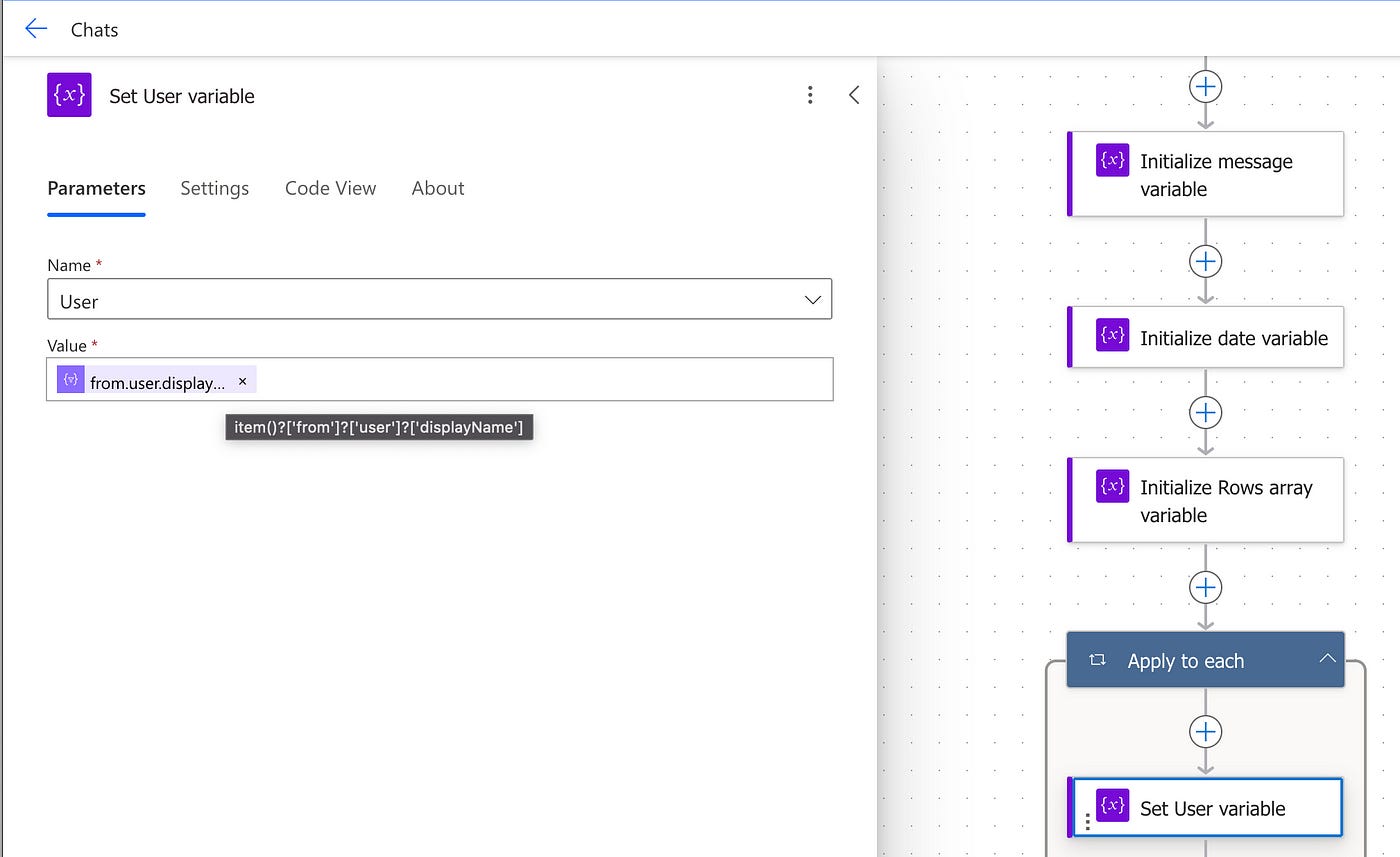Switch to the About tab
Viewport: 1400px width, 857px height.
click(438, 188)
